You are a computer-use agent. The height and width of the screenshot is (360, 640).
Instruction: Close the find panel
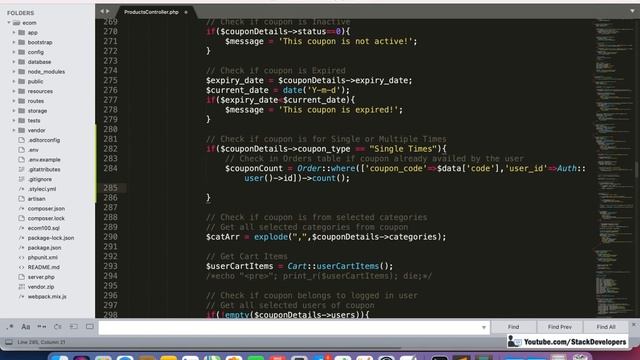[634, 324]
